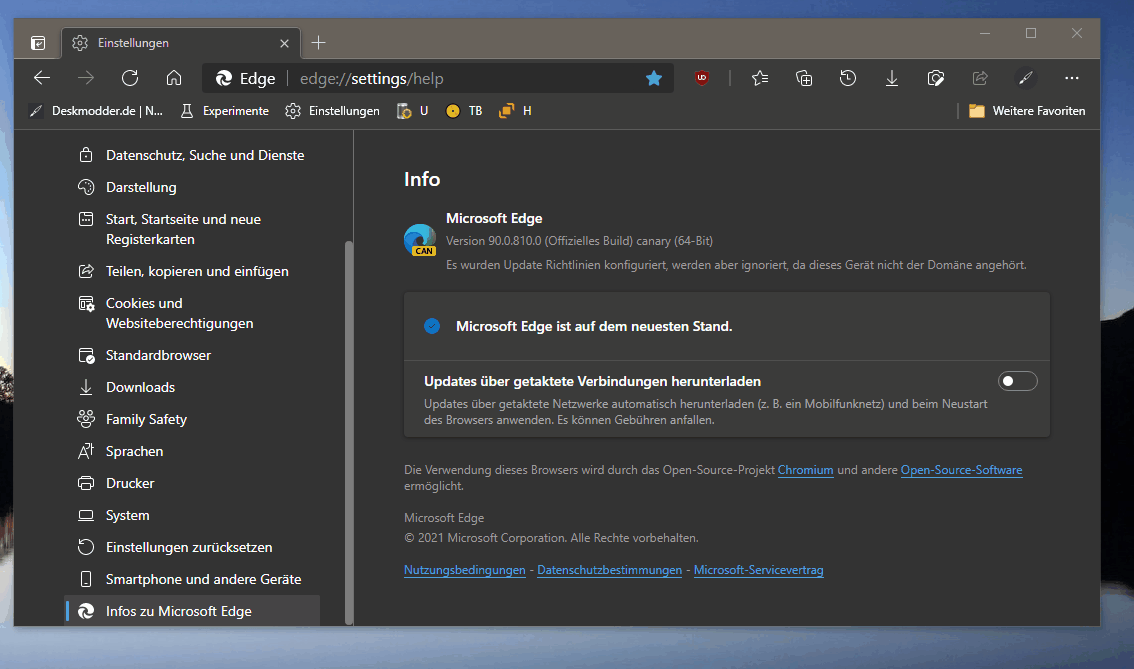Screen dimensions: 1134x669
Task: Expand the Weitere Favoriten folder
Action: [1027, 111]
